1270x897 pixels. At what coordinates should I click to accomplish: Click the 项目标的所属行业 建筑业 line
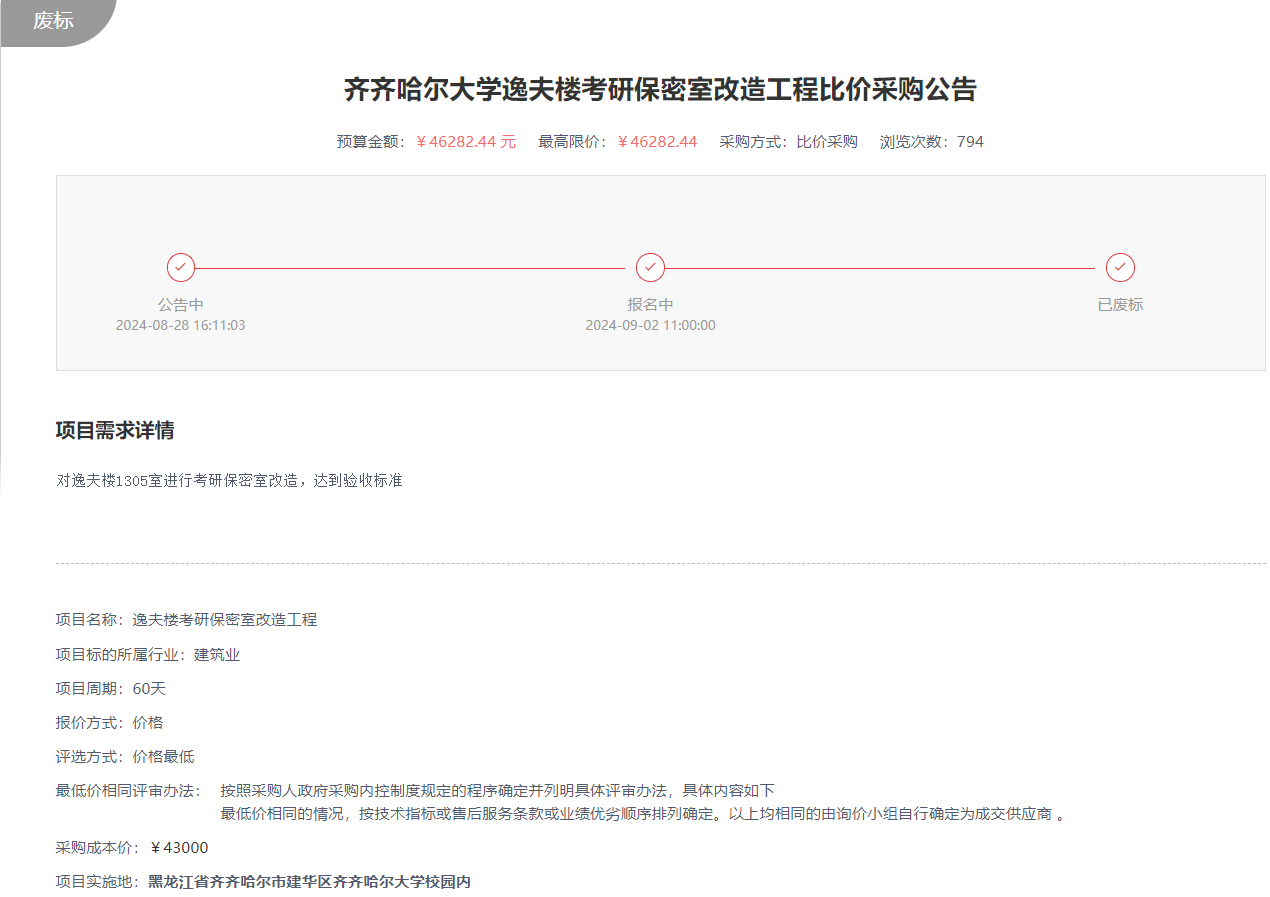(x=148, y=655)
